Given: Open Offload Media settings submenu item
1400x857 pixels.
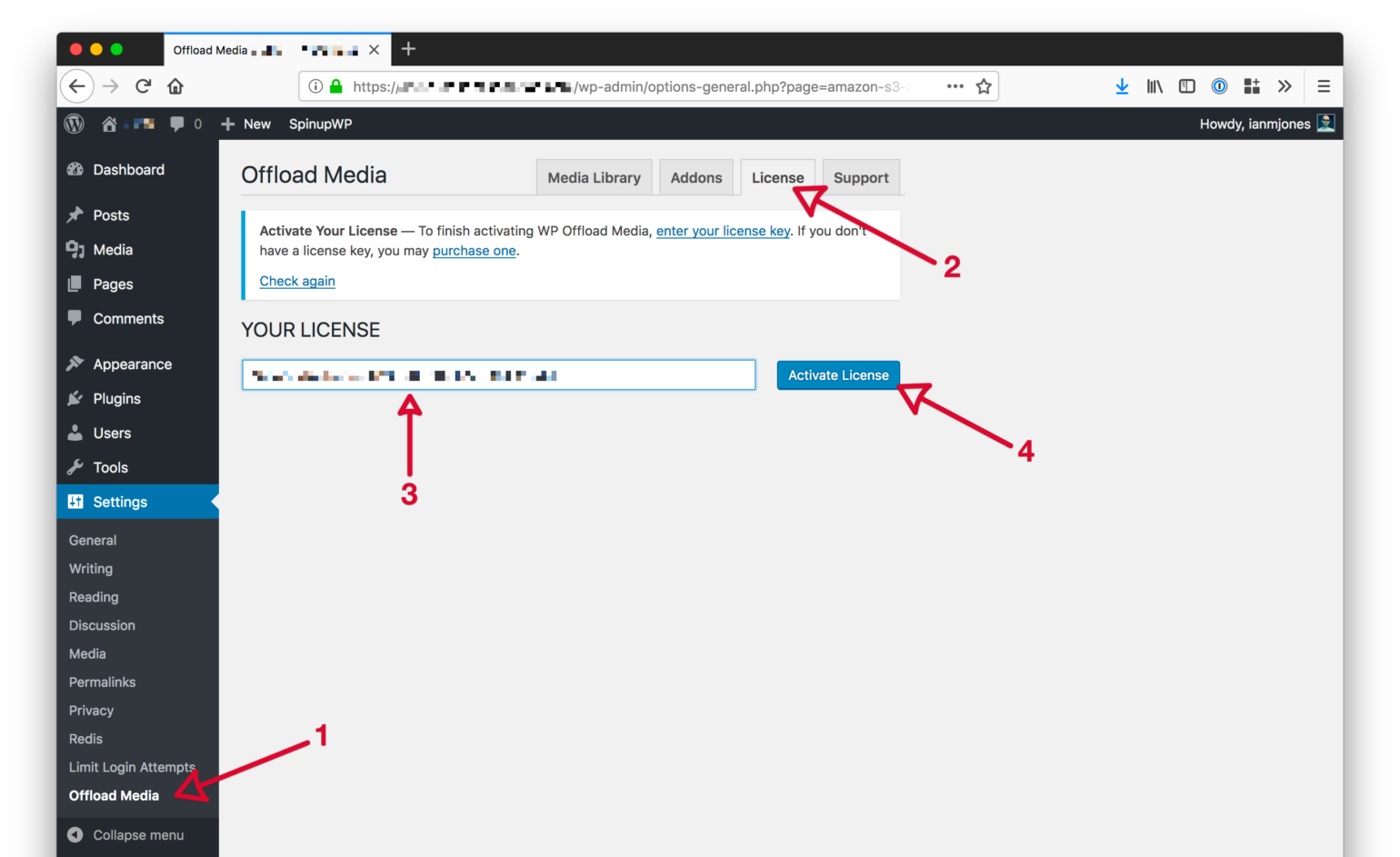Looking at the screenshot, I should coord(114,795).
